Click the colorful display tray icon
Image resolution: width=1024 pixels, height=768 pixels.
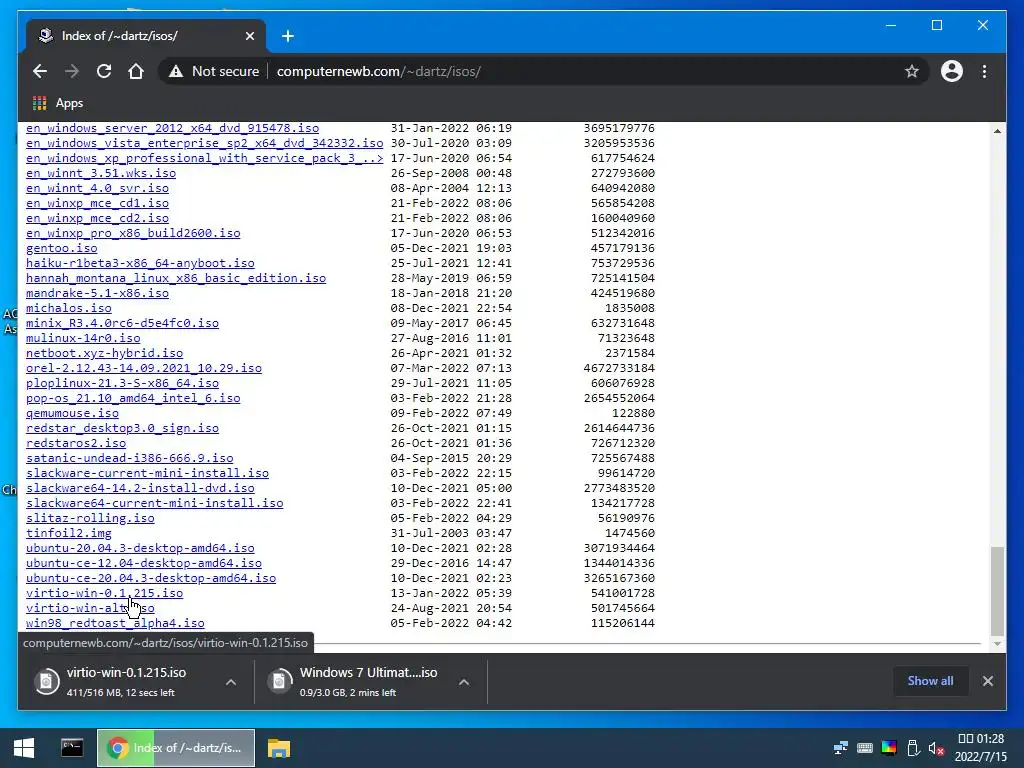(889, 748)
